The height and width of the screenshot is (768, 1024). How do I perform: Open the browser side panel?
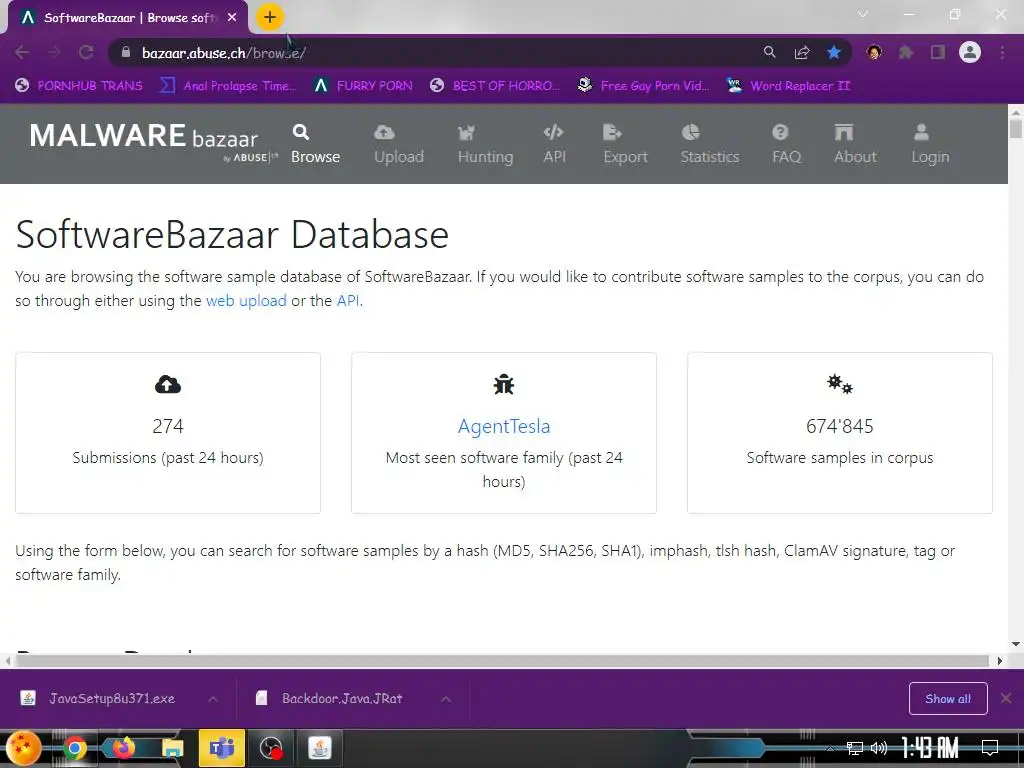tap(938, 52)
